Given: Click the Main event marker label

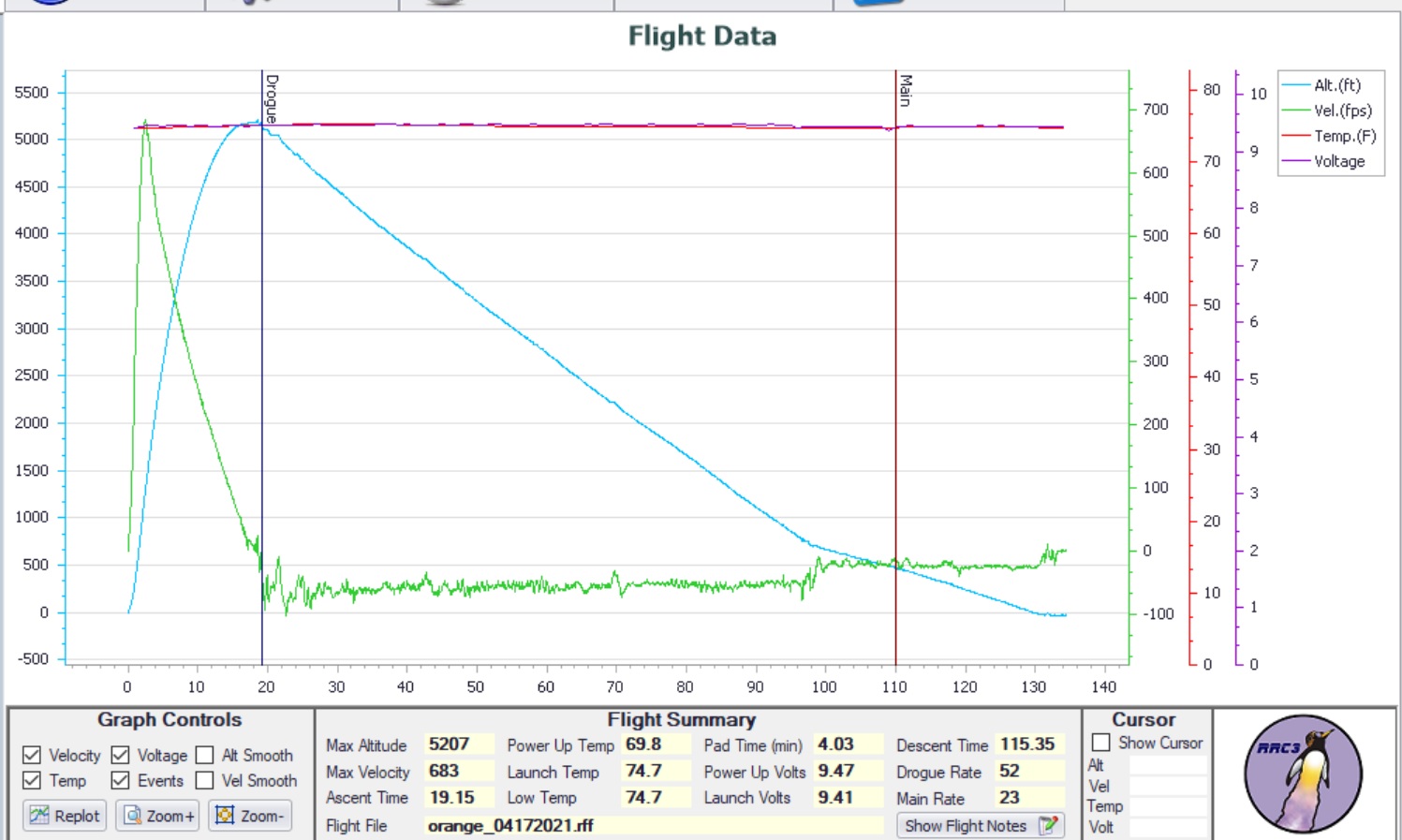Looking at the screenshot, I should (906, 91).
